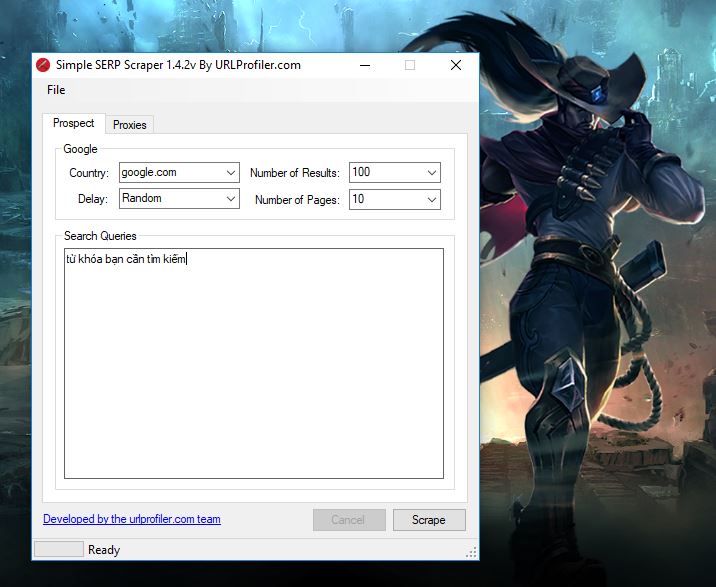Click the Search Queries group label
Image resolution: width=716 pixels, height=587 pixels.
(x=100, y=236)
